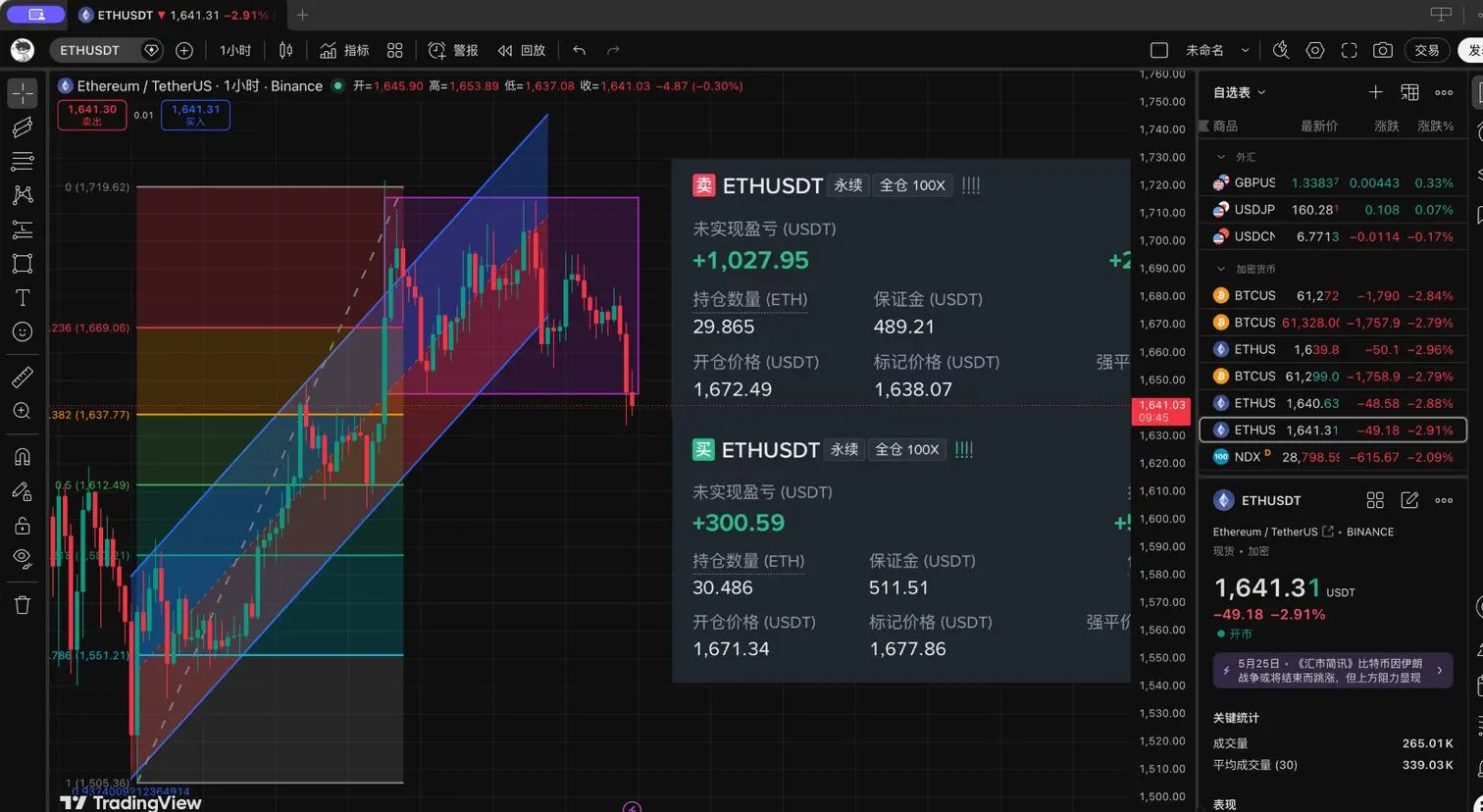Expand the news banner chevron
Viewport: 1483px width, 812px height.
point(1439,671)
